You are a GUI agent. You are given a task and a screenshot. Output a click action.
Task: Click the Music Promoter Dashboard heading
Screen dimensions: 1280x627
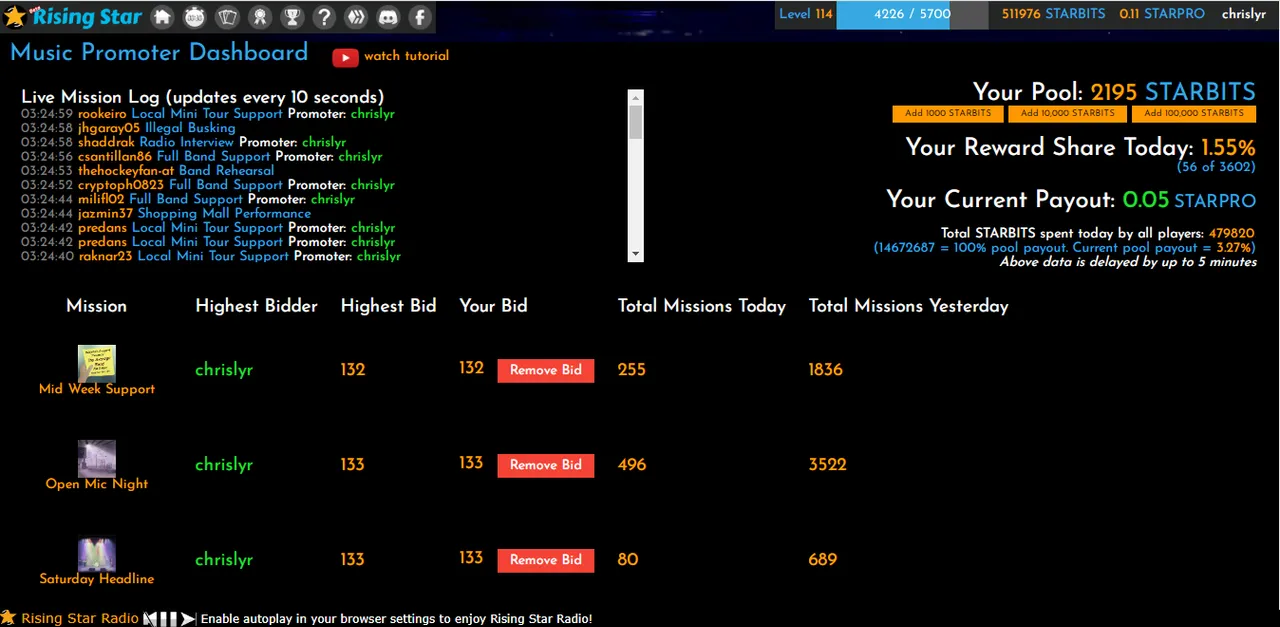coord(159,53)
